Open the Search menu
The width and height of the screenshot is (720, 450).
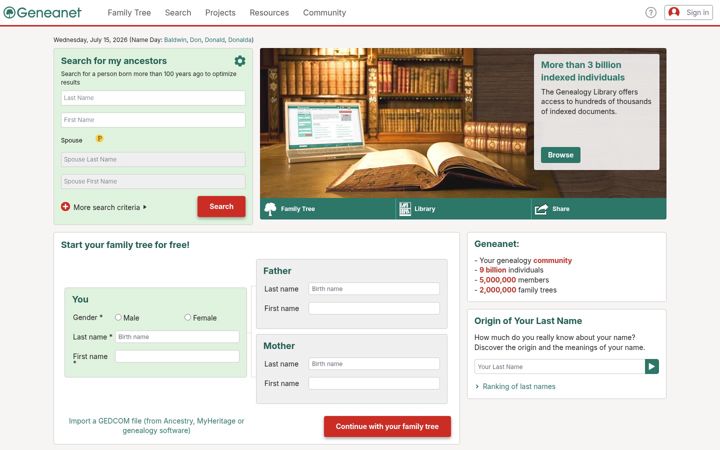[178, 13]
